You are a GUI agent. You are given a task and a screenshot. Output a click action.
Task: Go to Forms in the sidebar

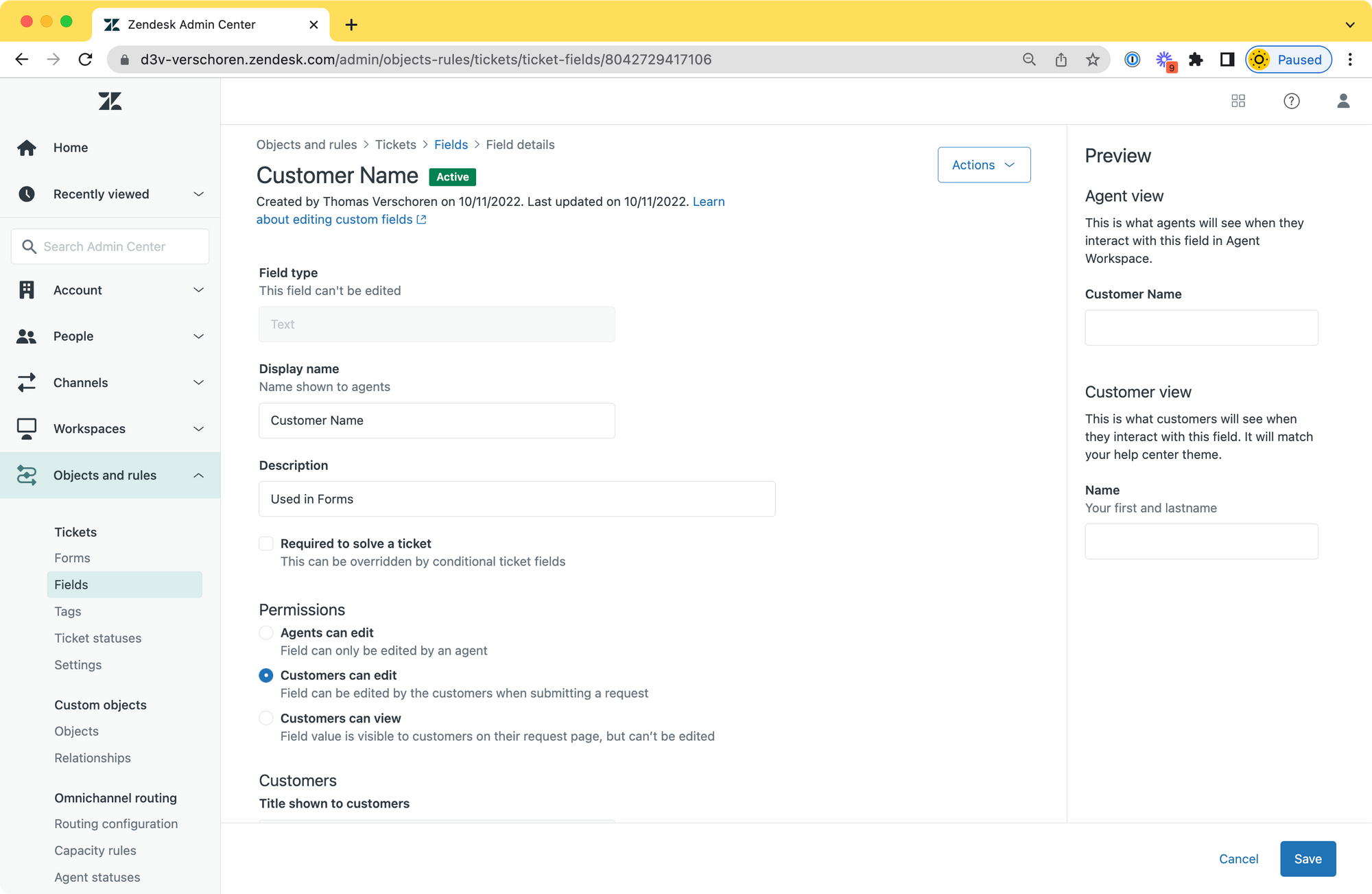[72, 558]
